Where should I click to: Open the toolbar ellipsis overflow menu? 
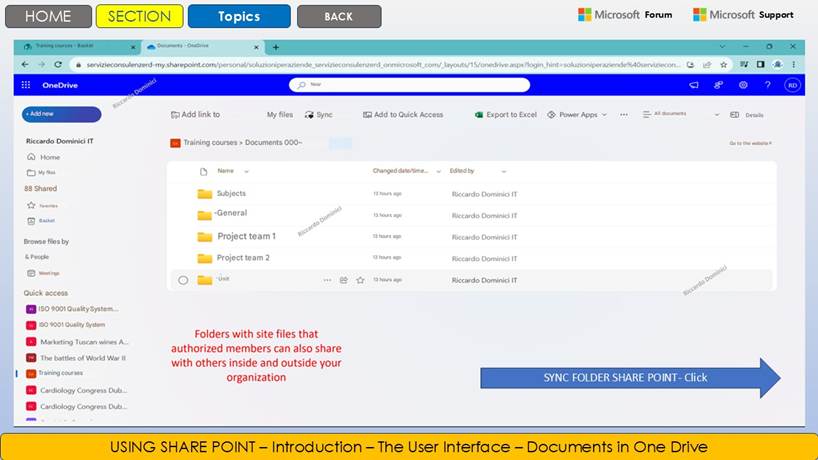coord(624,115)
